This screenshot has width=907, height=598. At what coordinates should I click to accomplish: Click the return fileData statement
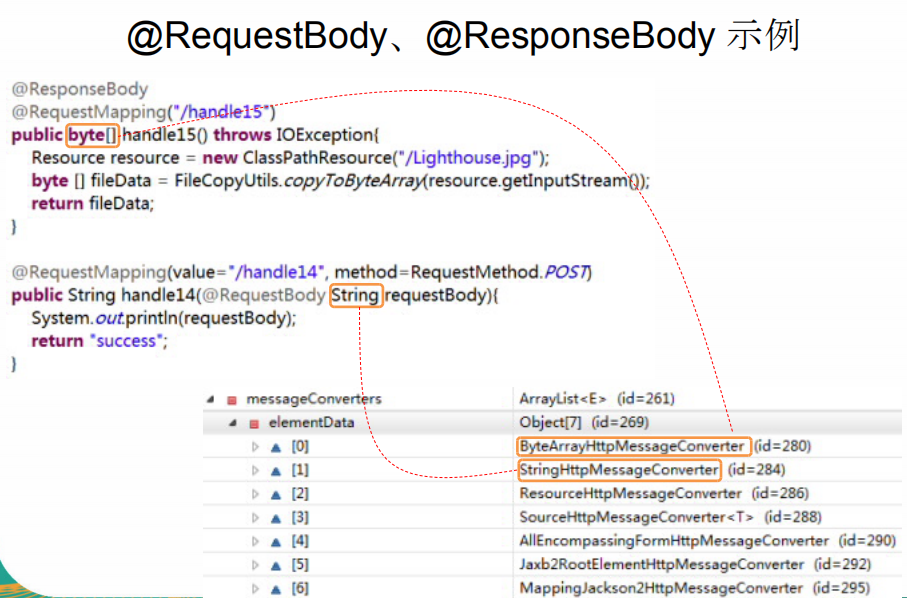coord(93,204)
